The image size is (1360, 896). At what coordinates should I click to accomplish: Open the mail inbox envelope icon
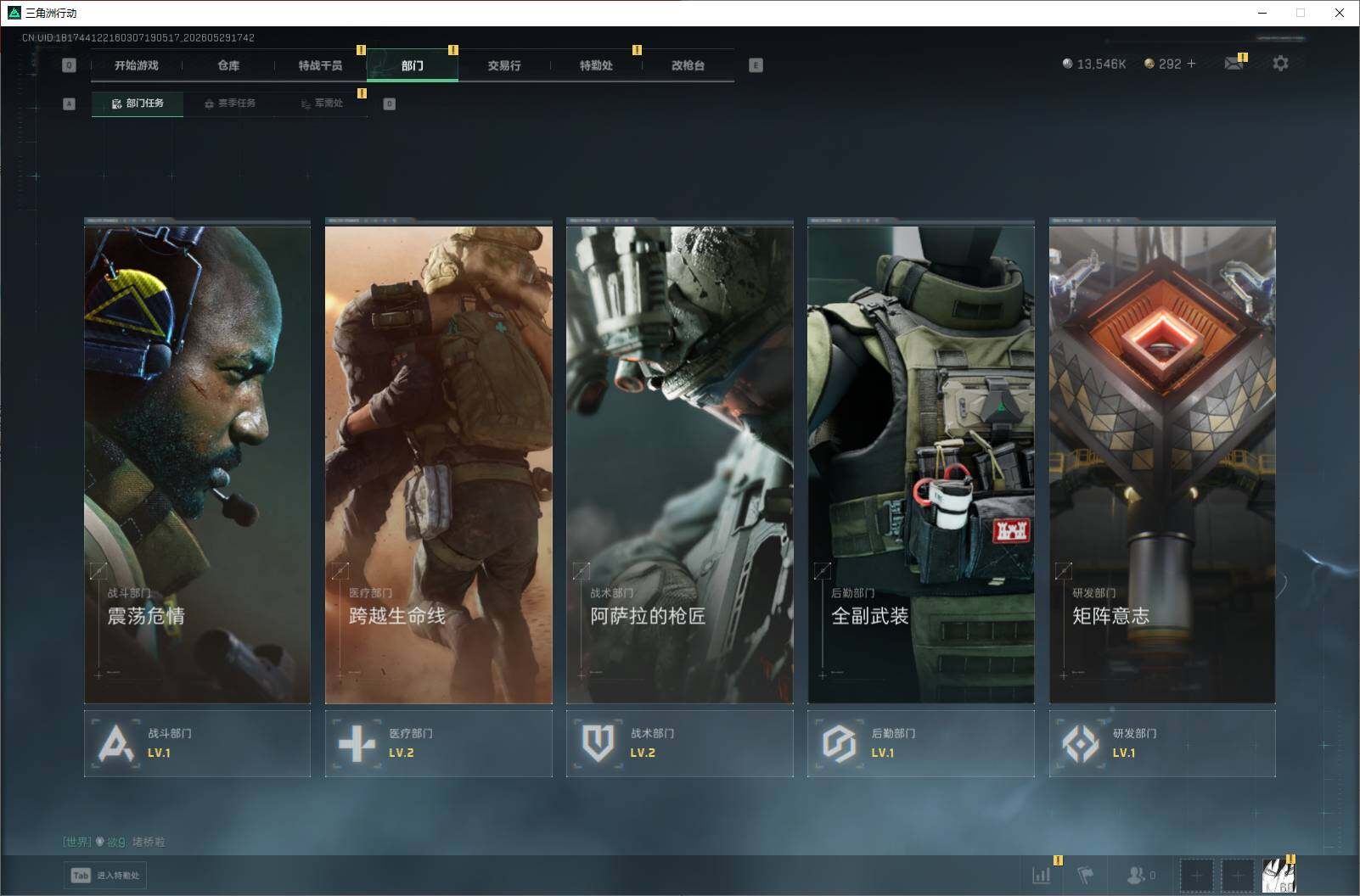coord(1234,64)
